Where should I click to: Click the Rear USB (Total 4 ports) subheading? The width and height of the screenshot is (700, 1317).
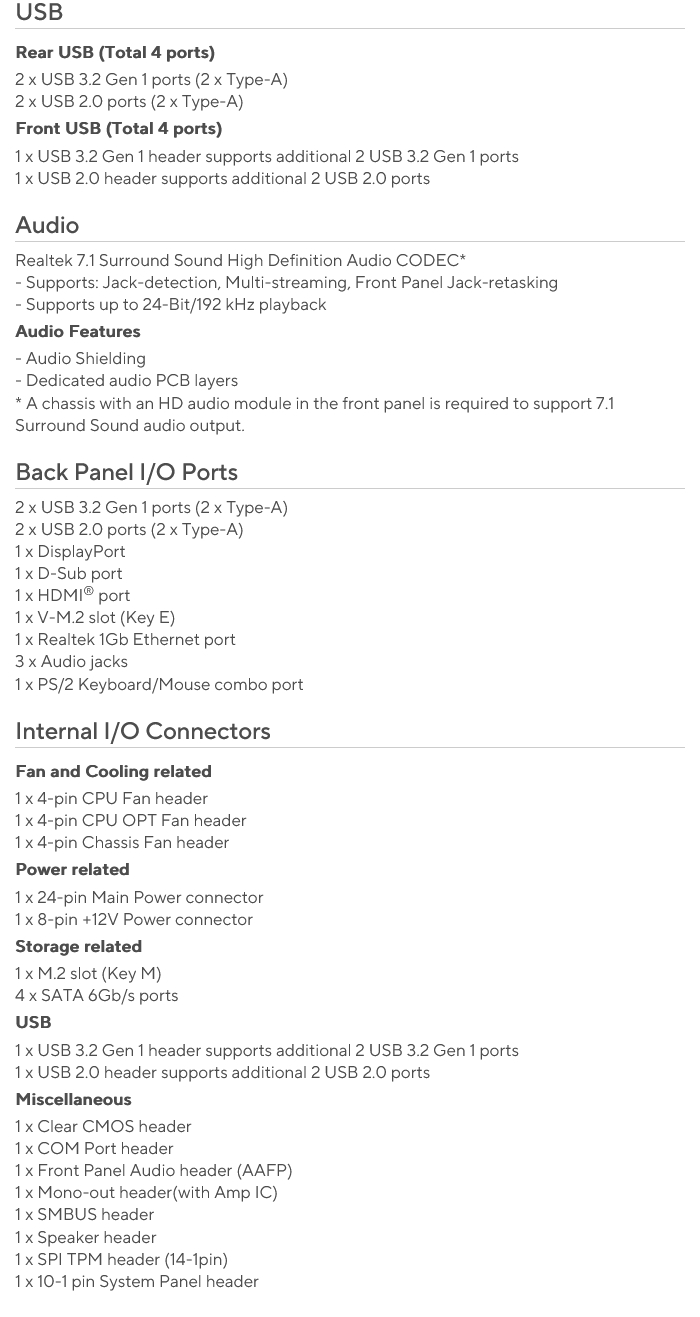coord(115,52)
